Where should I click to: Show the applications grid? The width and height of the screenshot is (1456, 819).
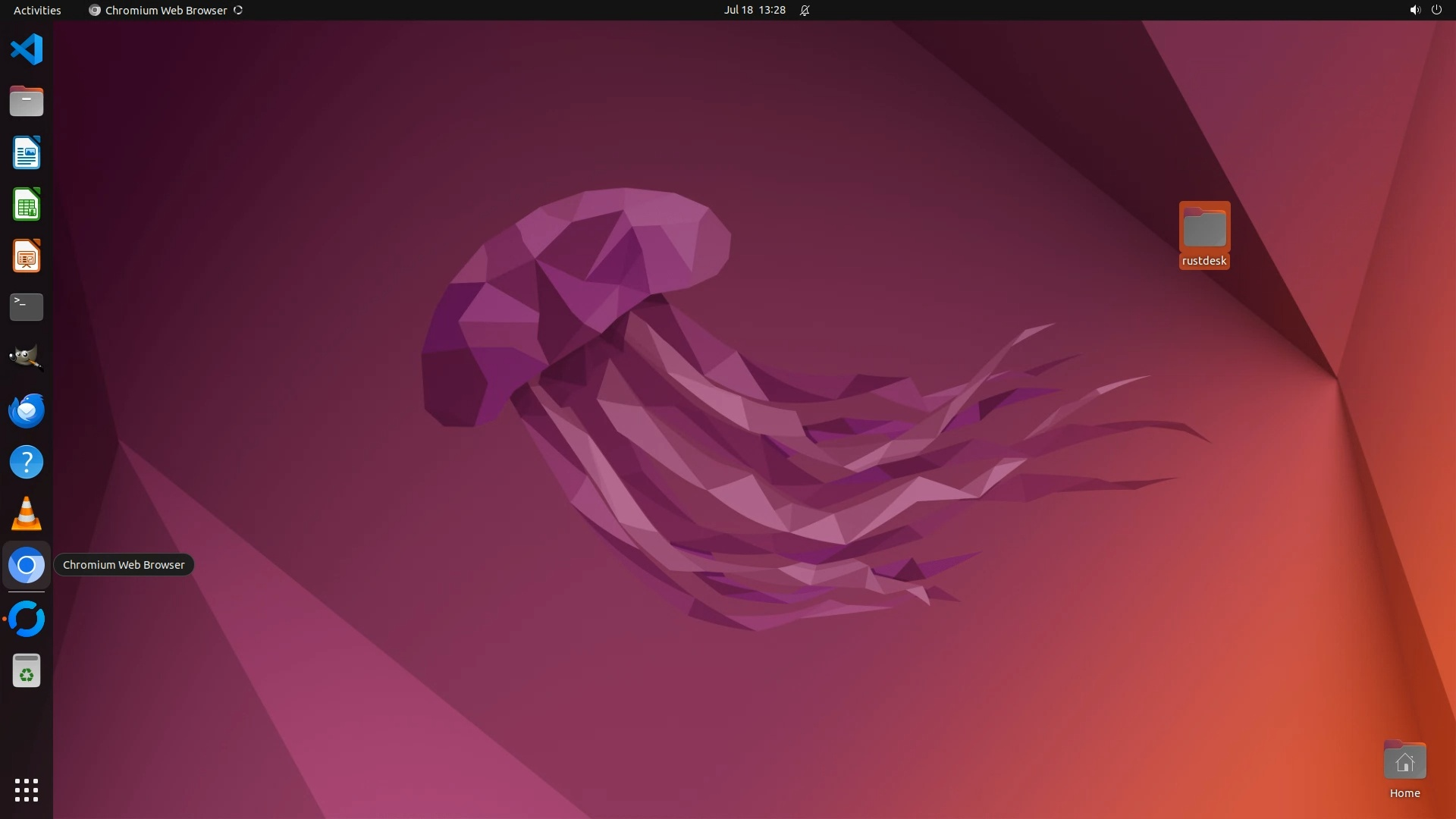pyautogui.click(x=27, y=790)
